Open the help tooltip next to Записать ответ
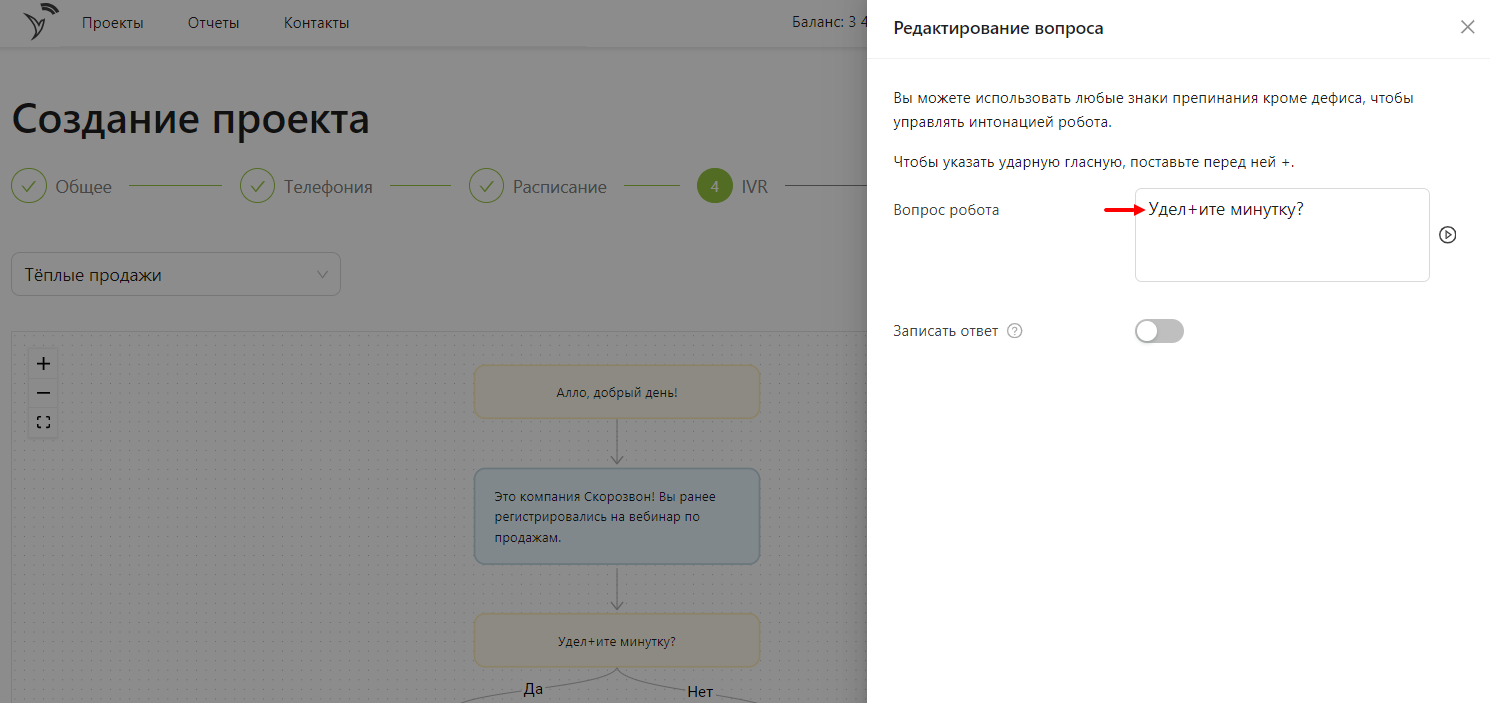 (1014, 331)
